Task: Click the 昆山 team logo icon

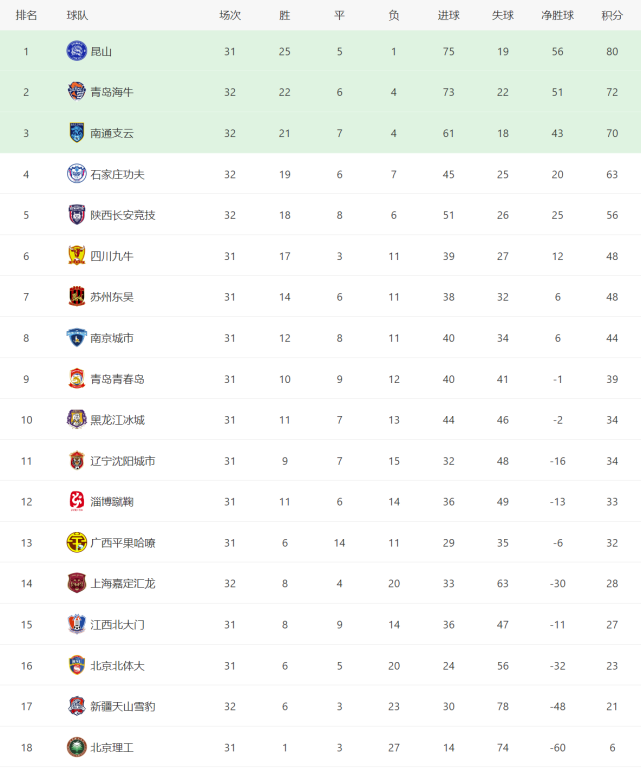Action: click(77, 51)
